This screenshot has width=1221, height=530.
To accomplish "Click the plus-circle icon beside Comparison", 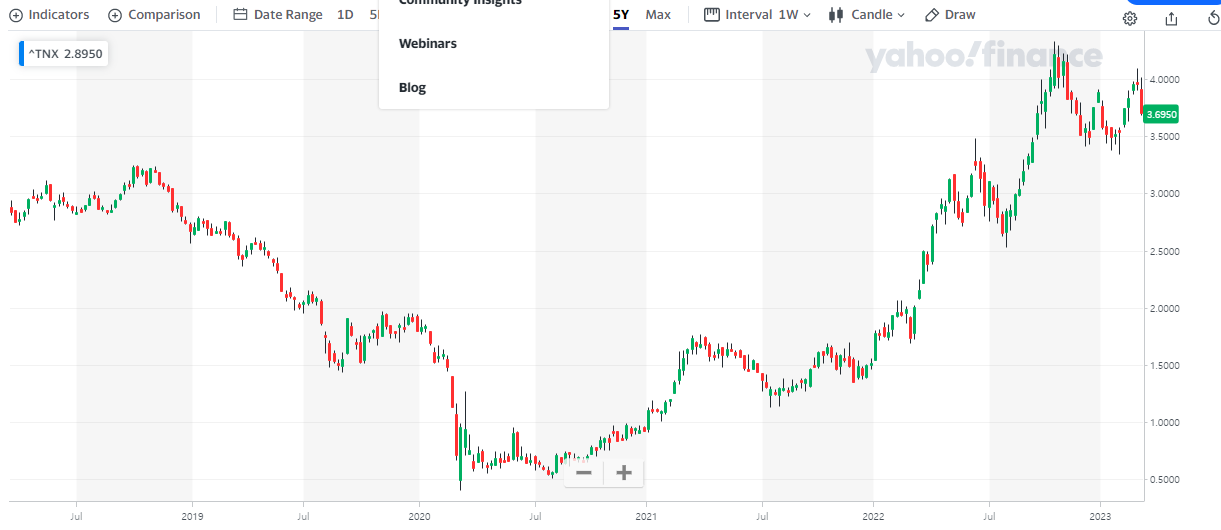I will (x=115, y=15).
